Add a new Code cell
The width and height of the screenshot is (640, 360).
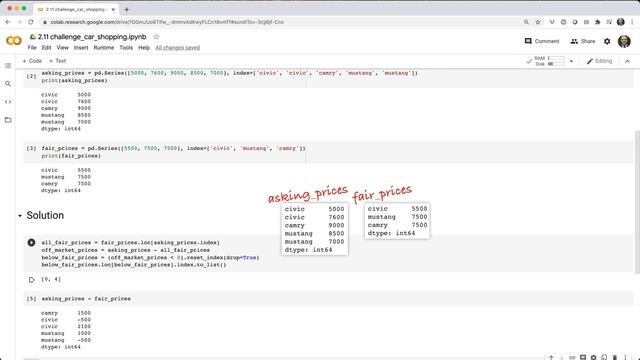32,61
